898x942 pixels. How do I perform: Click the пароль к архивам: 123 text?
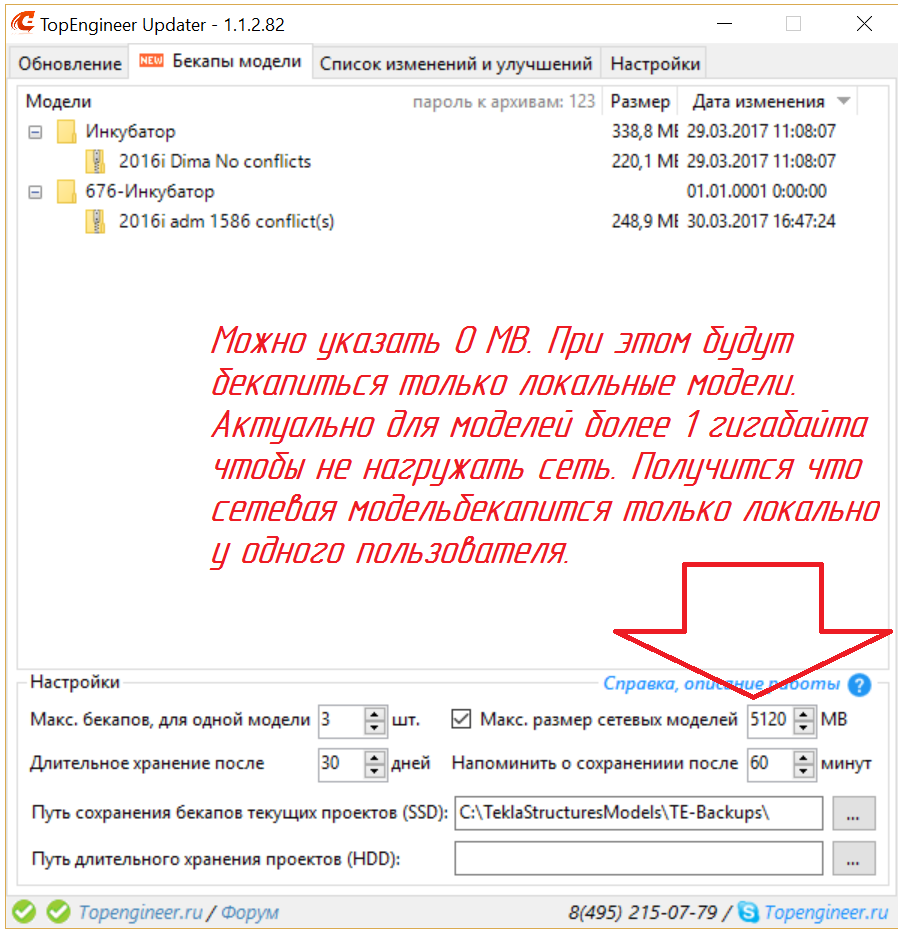tap(503, 102)
